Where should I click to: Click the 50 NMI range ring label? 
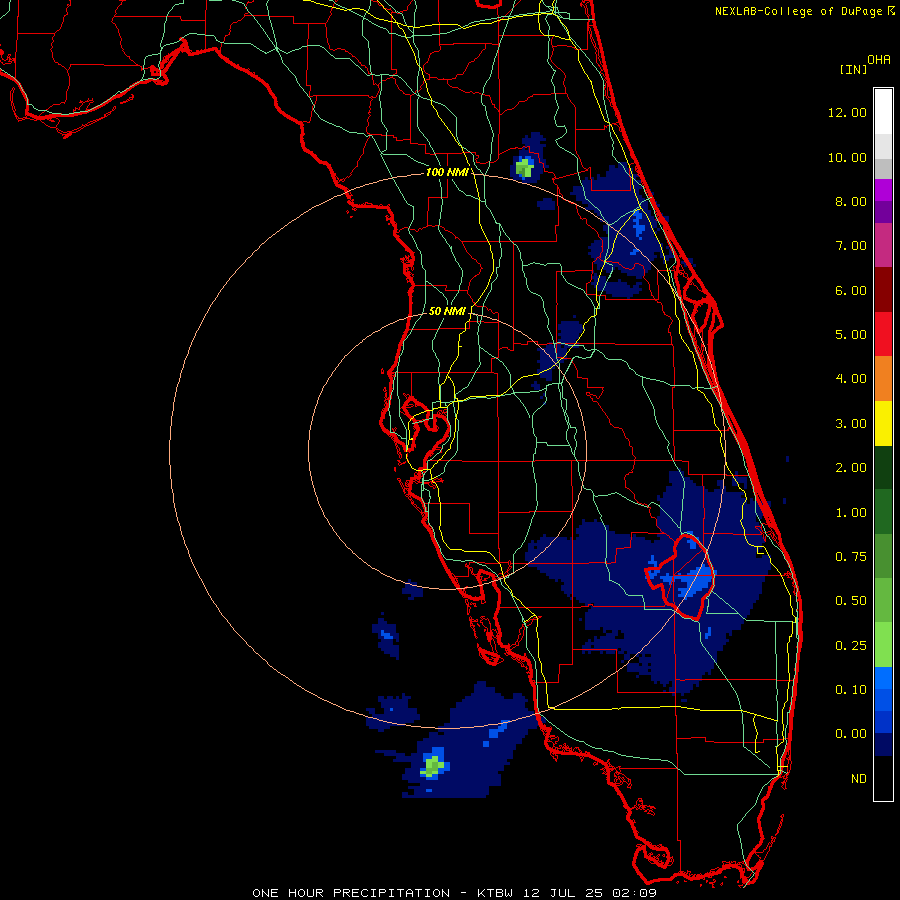click(447, 311)
